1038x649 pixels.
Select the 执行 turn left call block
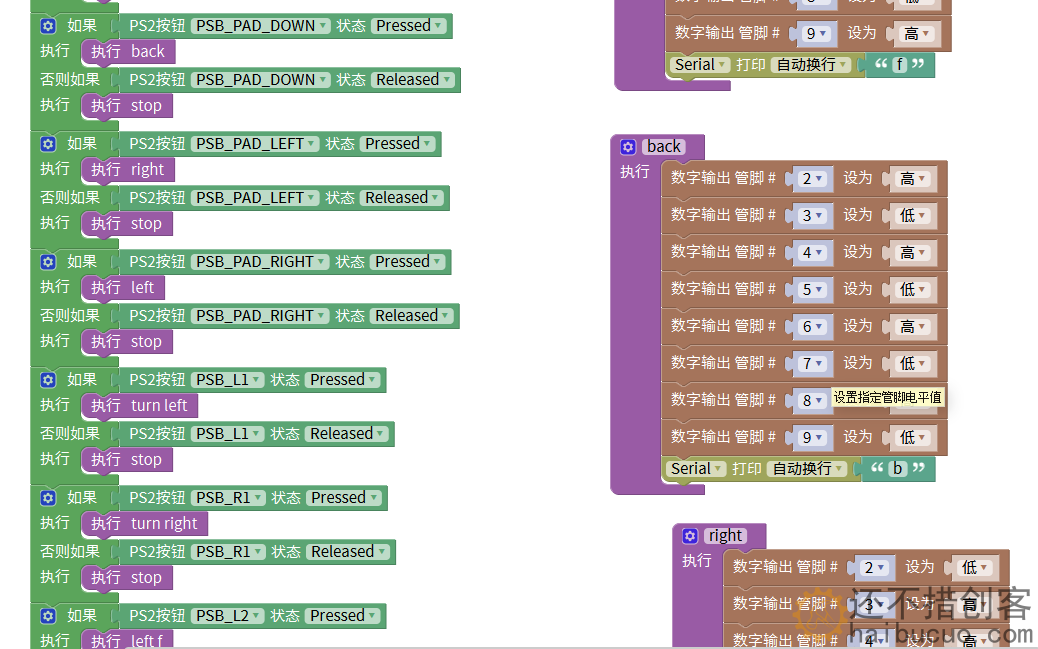coord(140,405)
